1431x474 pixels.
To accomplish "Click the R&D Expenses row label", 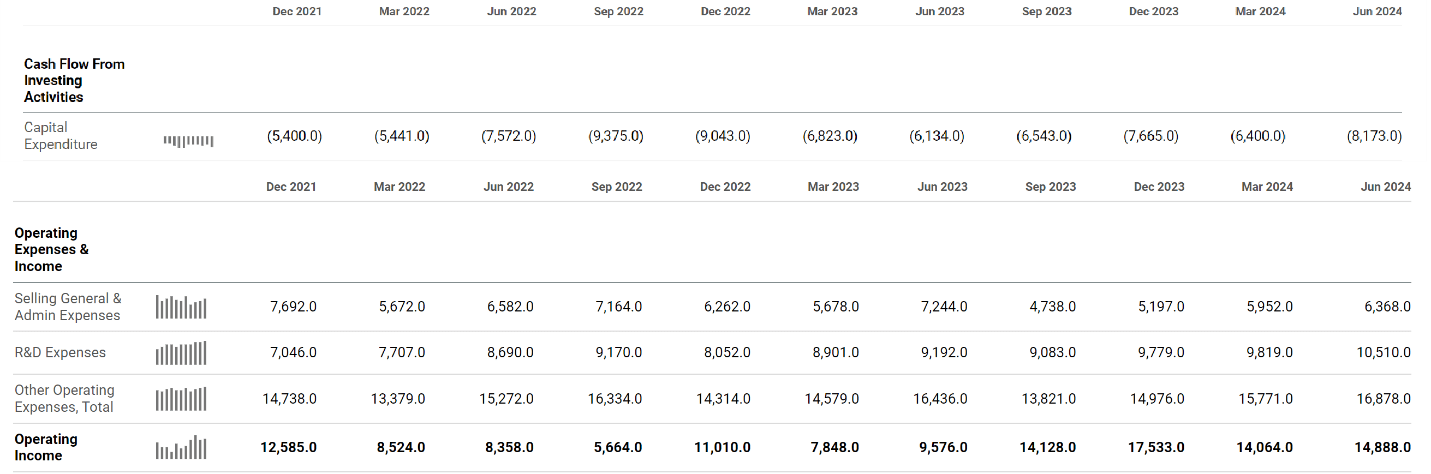I will click(60, 352).
